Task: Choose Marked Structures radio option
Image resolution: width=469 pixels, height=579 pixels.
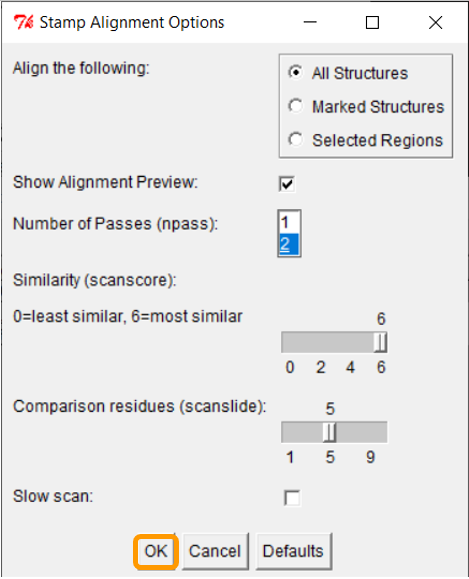Action: 295,106
